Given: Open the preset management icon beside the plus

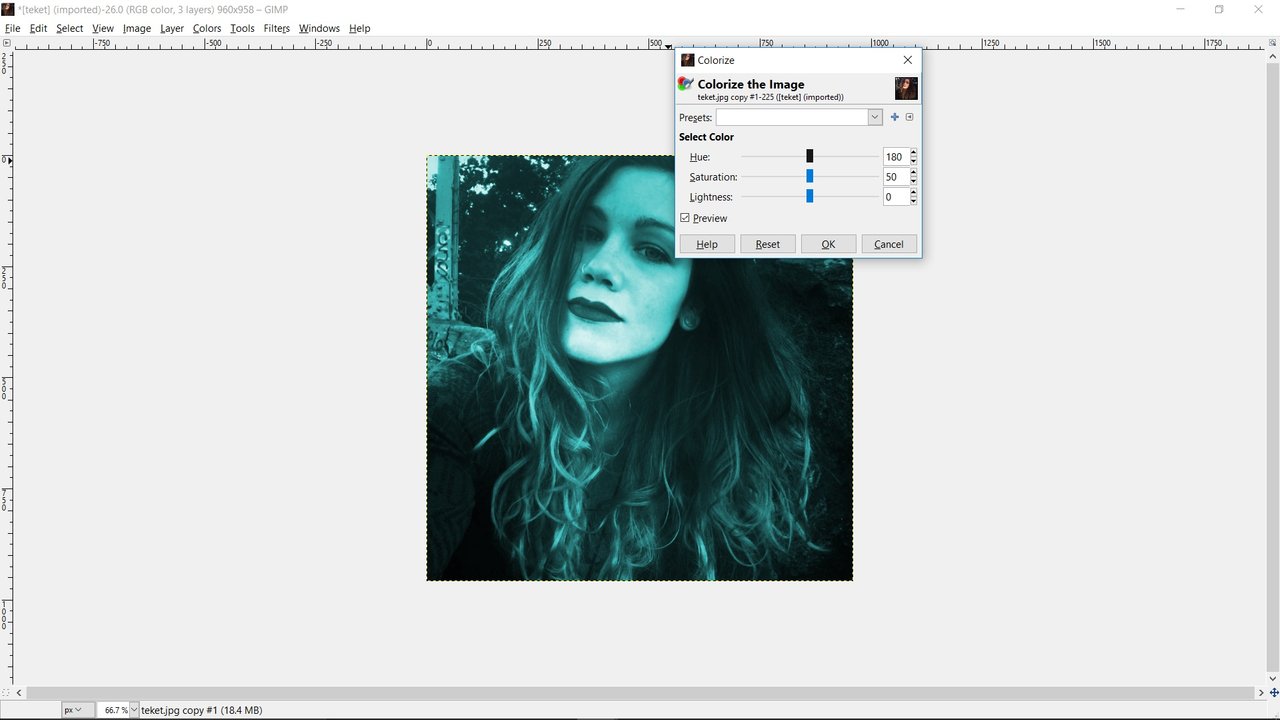Looking at the screenshot, I should pyautogui.click(x=909, y=117).
